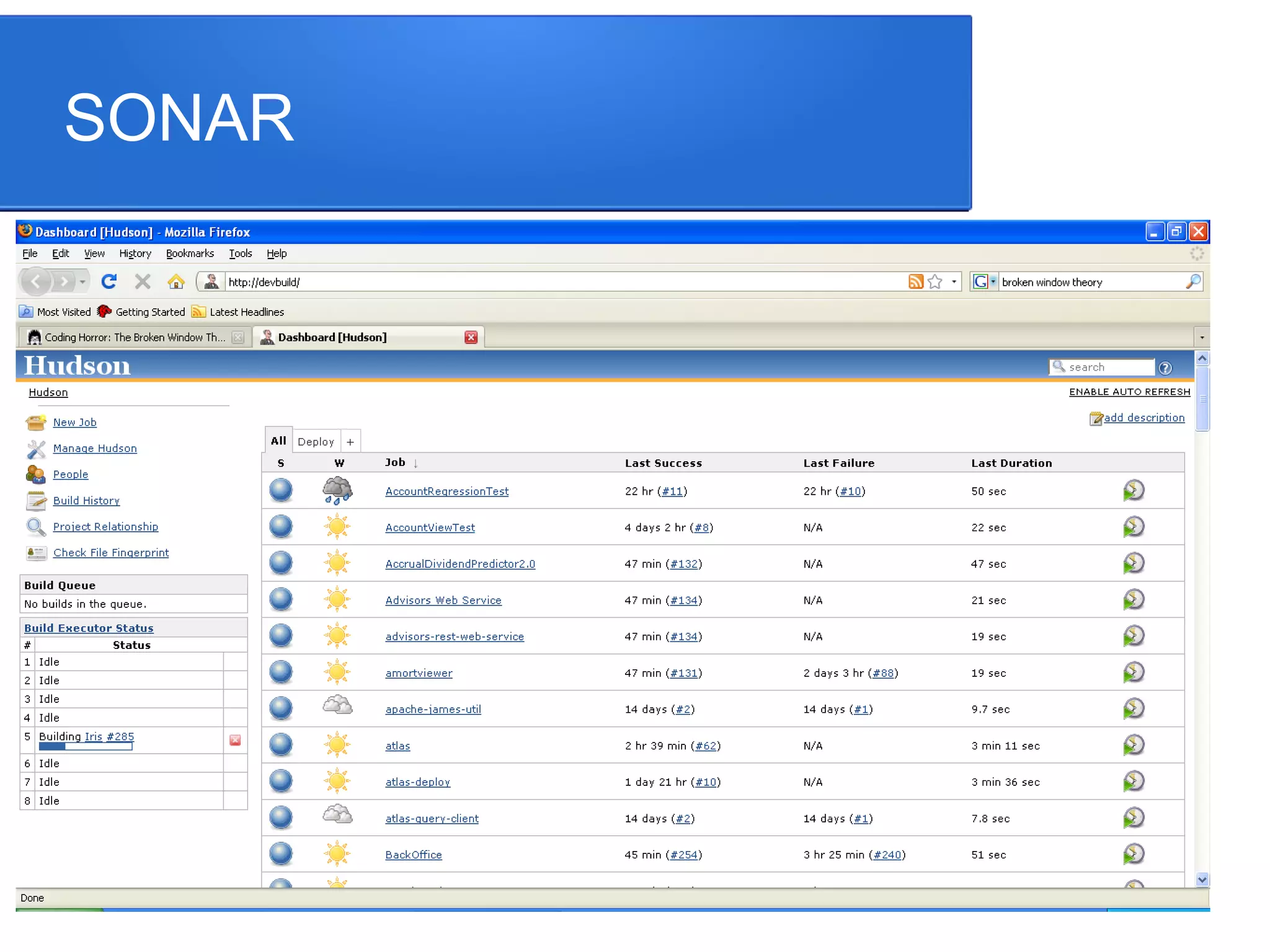This screenshot has width=1270, height=952.
Task: Click the Iris #285 build progress bar
Action: point(86,747)
